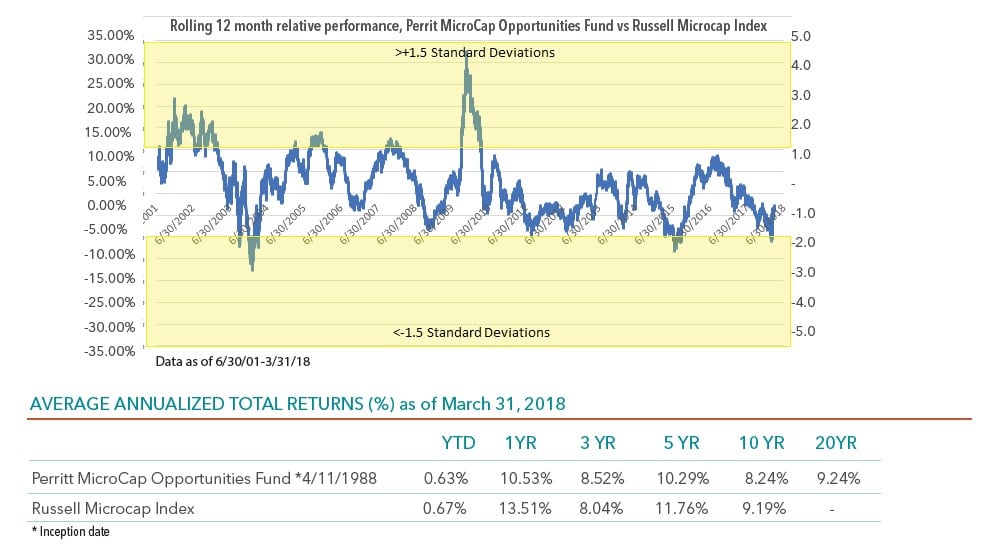Click the 9.24% value in the table
Screen dimensions: 987x545
(837, 477)
